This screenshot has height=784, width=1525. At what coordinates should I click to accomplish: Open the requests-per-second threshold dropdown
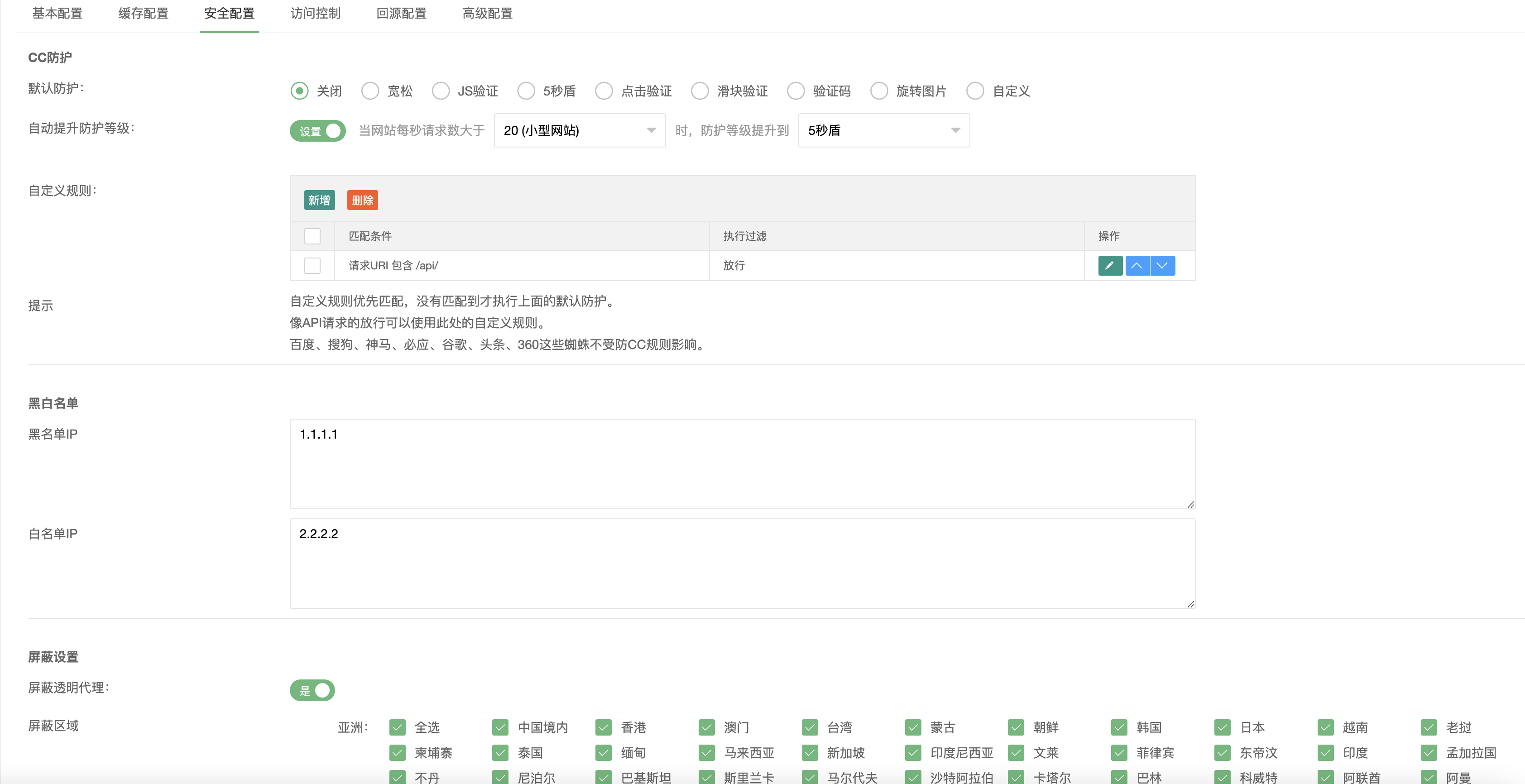pos(579,130)
